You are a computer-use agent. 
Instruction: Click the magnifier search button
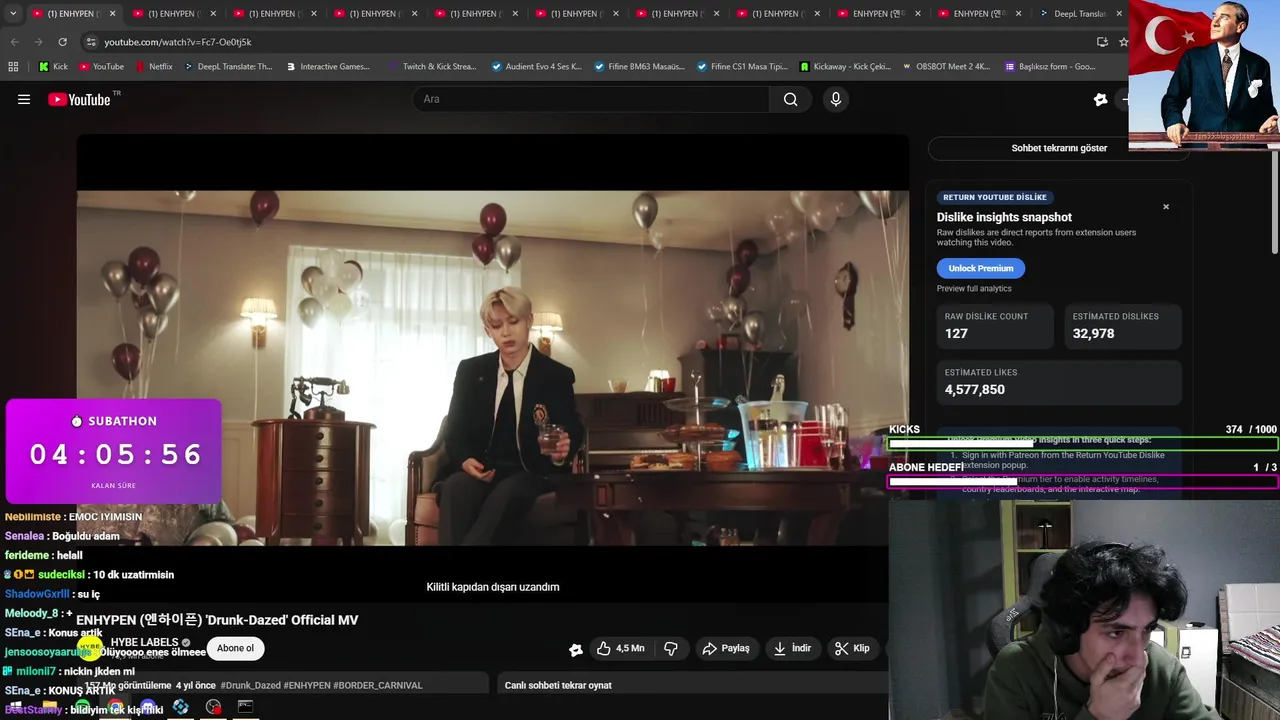coord(791,99)
